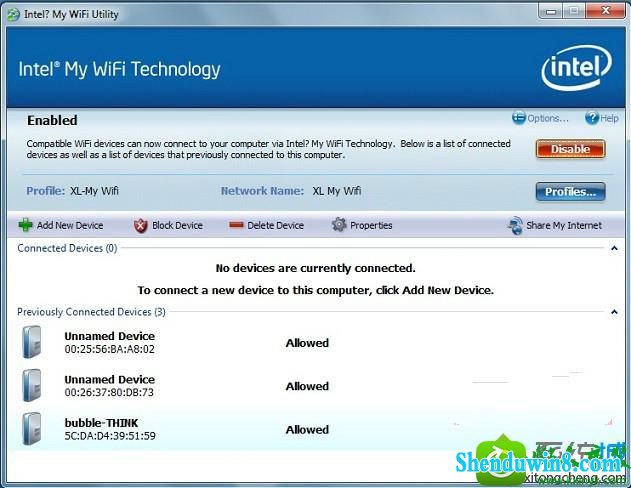Collapse the Previously Connected Devices section
The image size is (631, 488).
(x=614, y=312)
